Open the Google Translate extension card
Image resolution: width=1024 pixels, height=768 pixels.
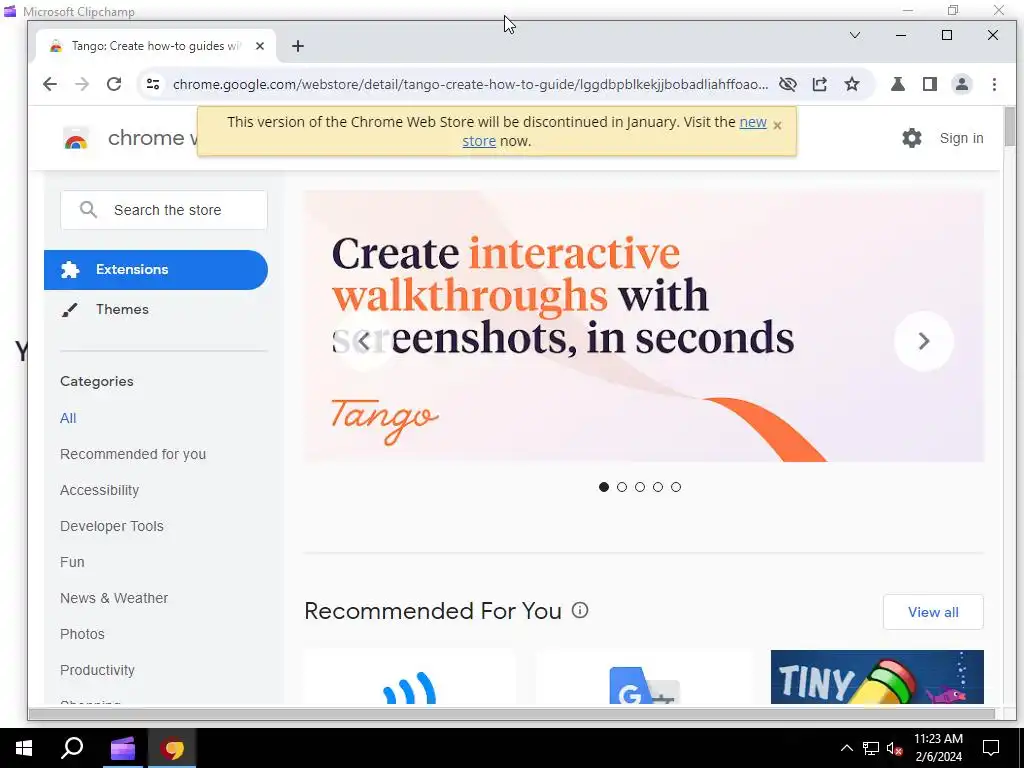[644, 677]
